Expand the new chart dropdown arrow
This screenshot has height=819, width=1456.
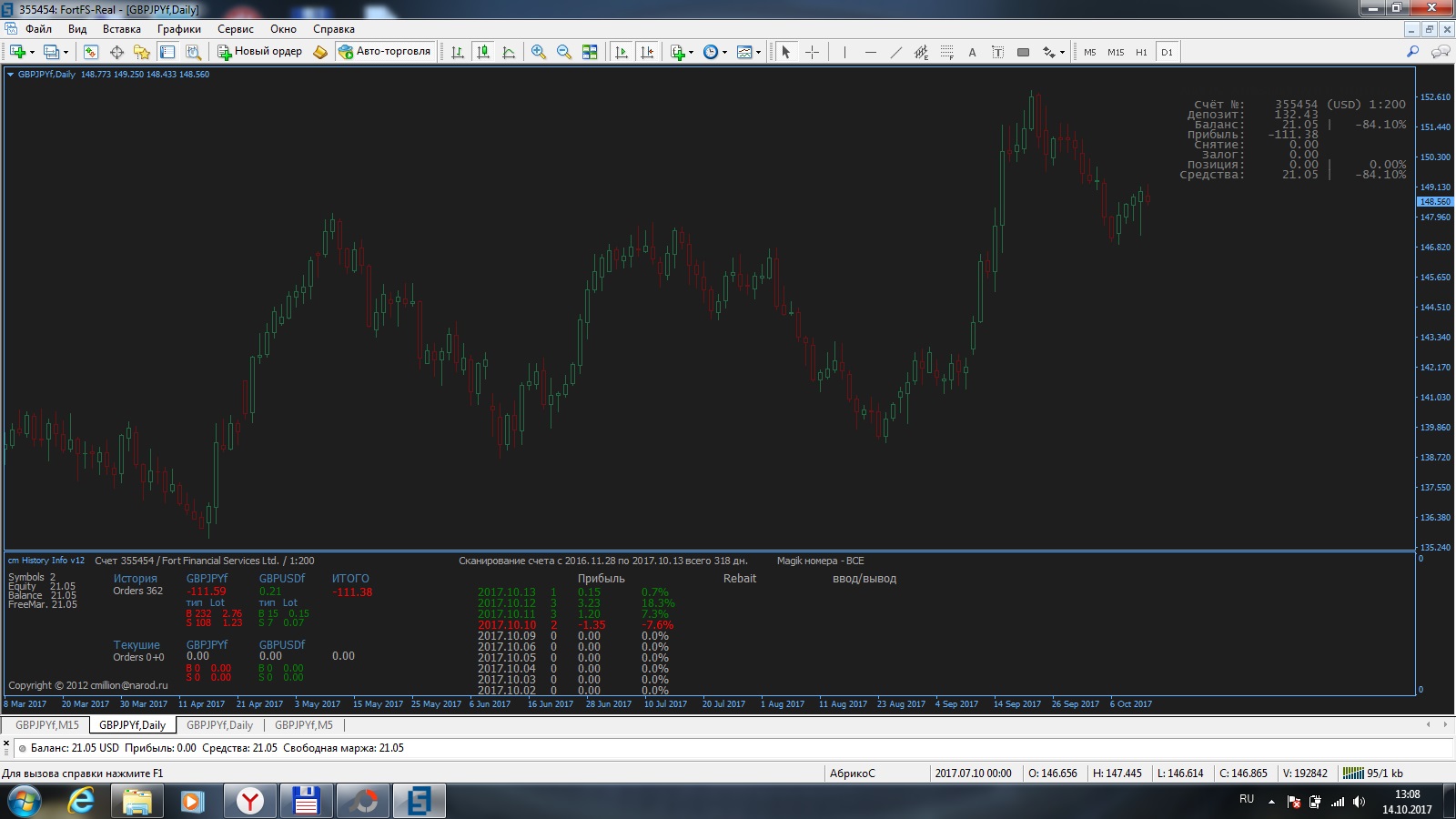click(x=32, y=52)
